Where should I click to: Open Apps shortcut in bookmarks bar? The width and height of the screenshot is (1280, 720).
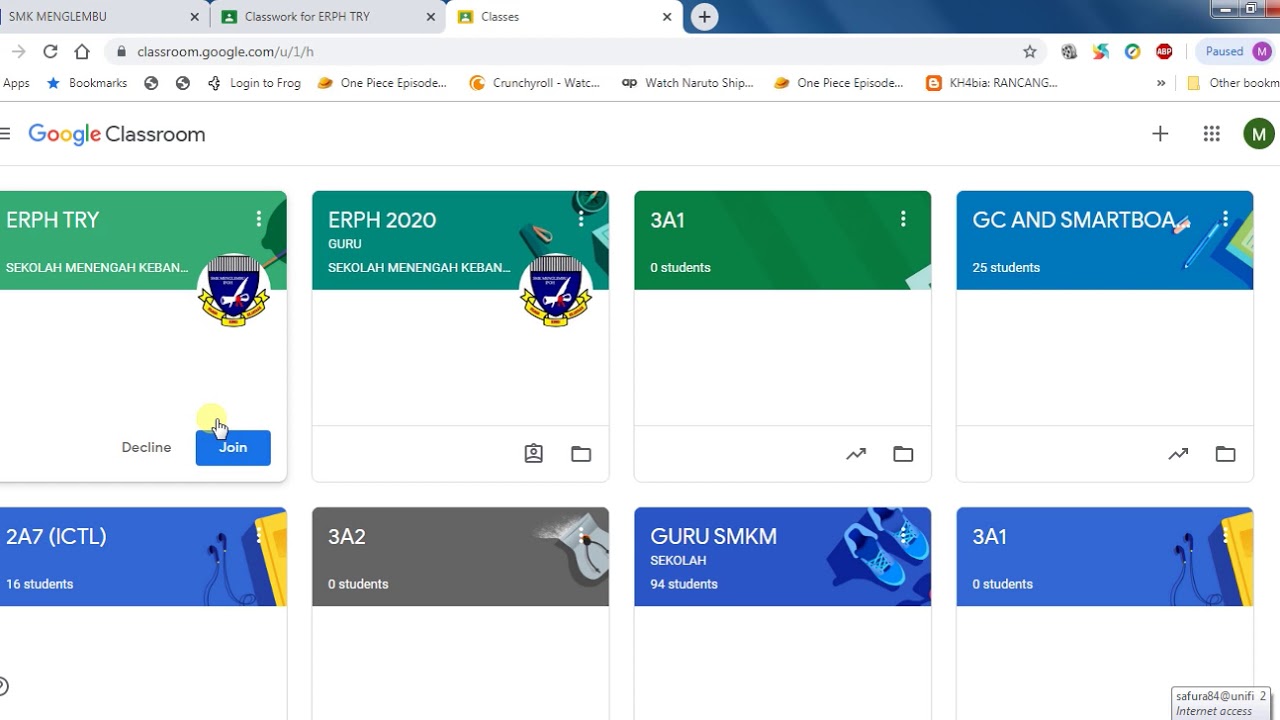click(15, 83)
